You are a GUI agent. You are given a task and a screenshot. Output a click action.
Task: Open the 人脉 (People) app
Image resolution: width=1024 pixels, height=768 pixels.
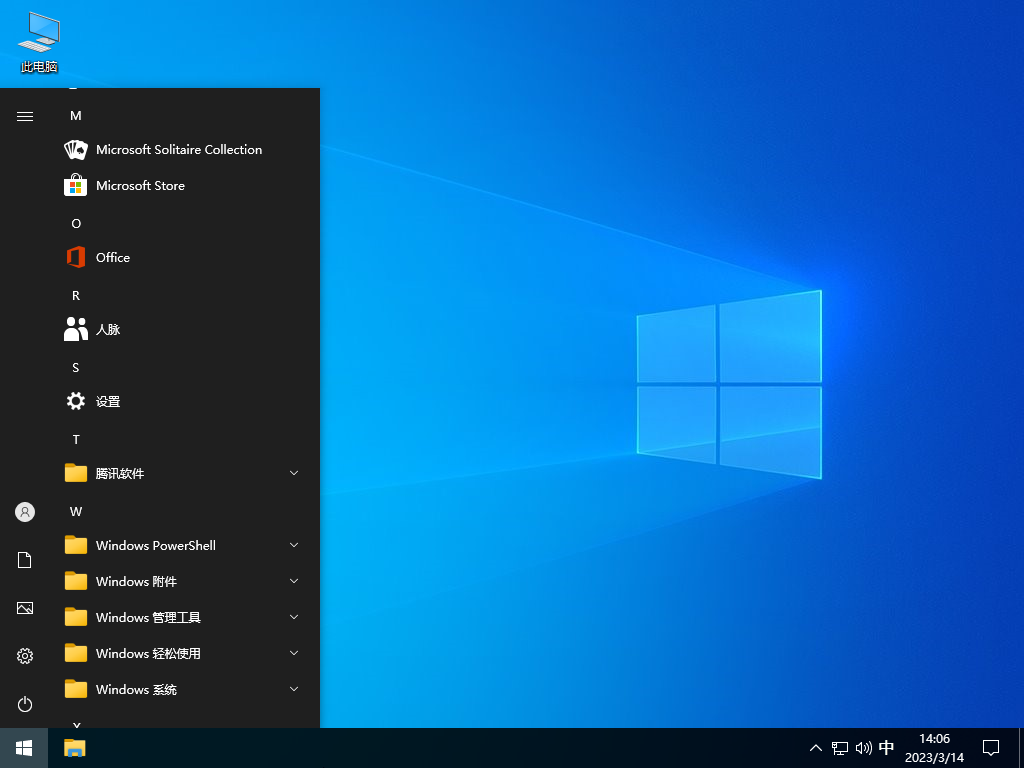pos(107,330)
